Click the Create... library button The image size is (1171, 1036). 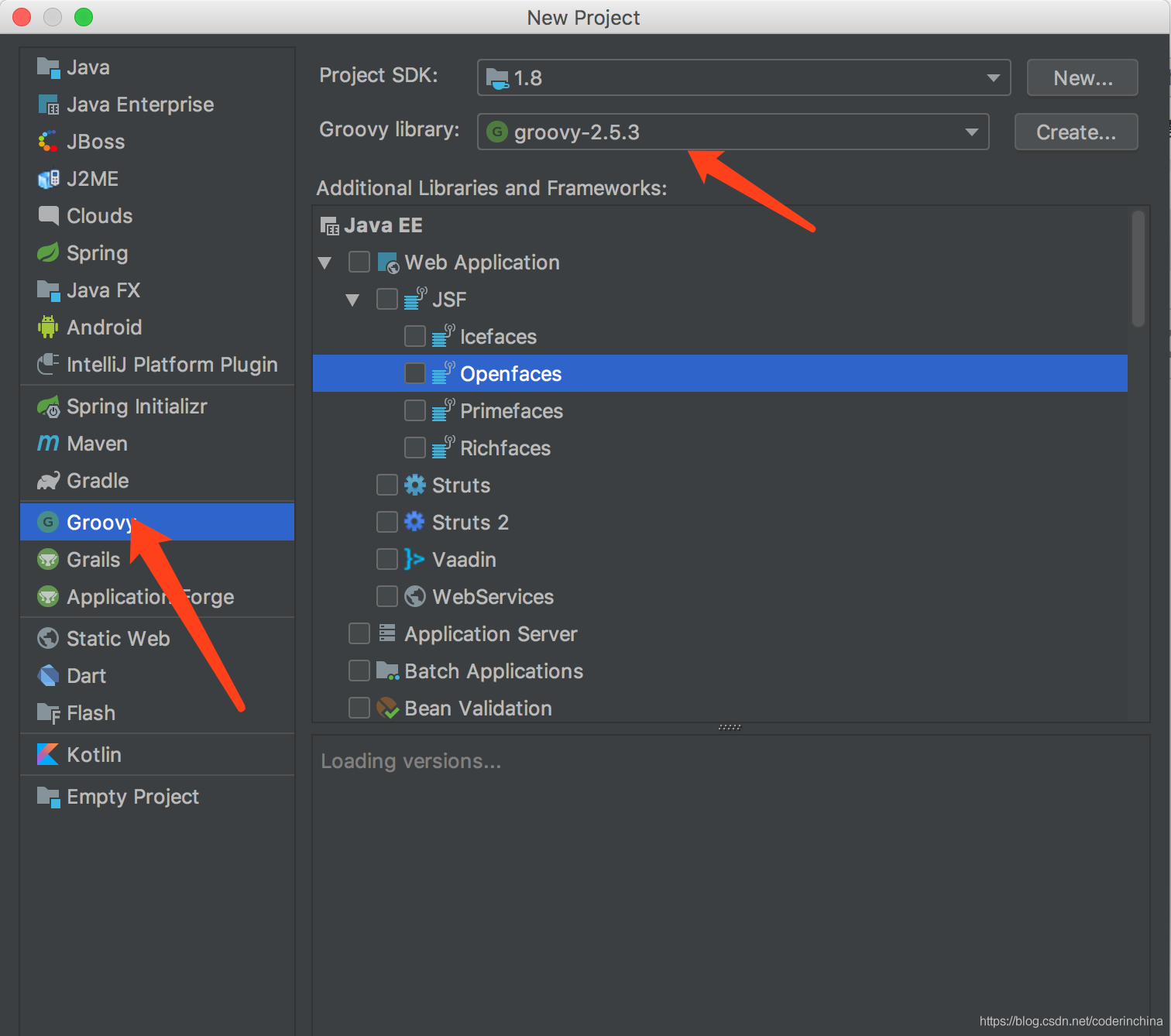pyautogui.click(x=1075, y=132)
